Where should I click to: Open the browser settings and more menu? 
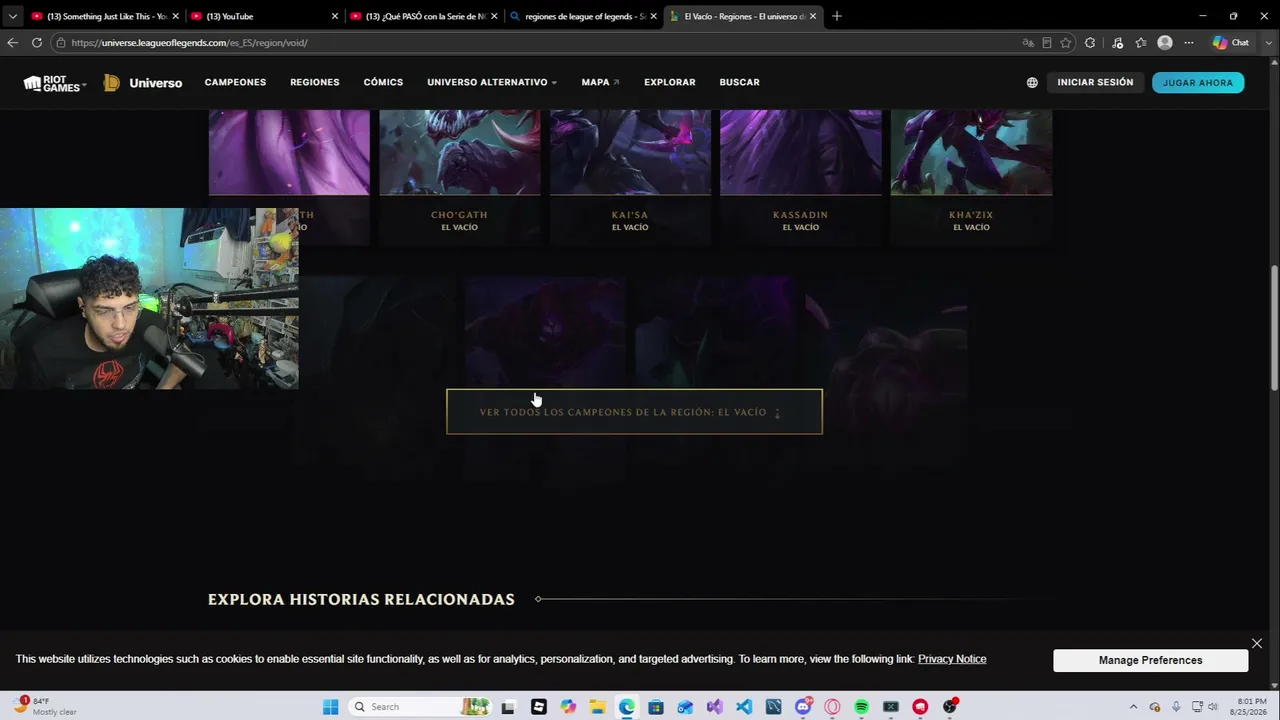1189,43
